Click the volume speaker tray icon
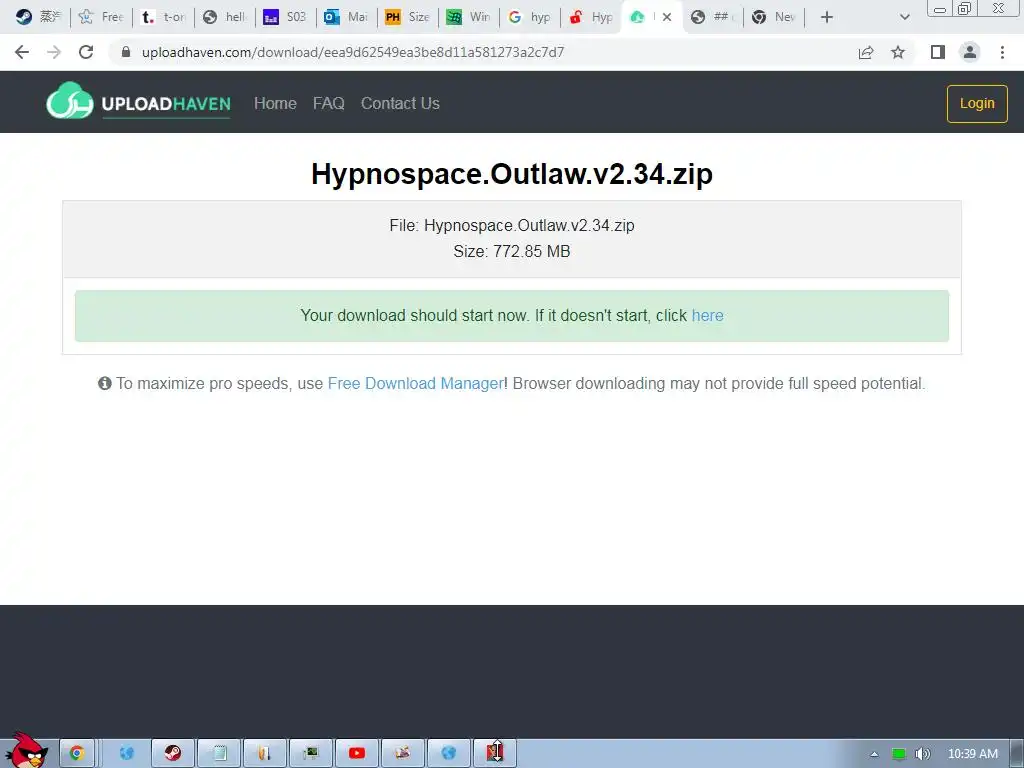 pyautogui.click(x=923, y=754)
